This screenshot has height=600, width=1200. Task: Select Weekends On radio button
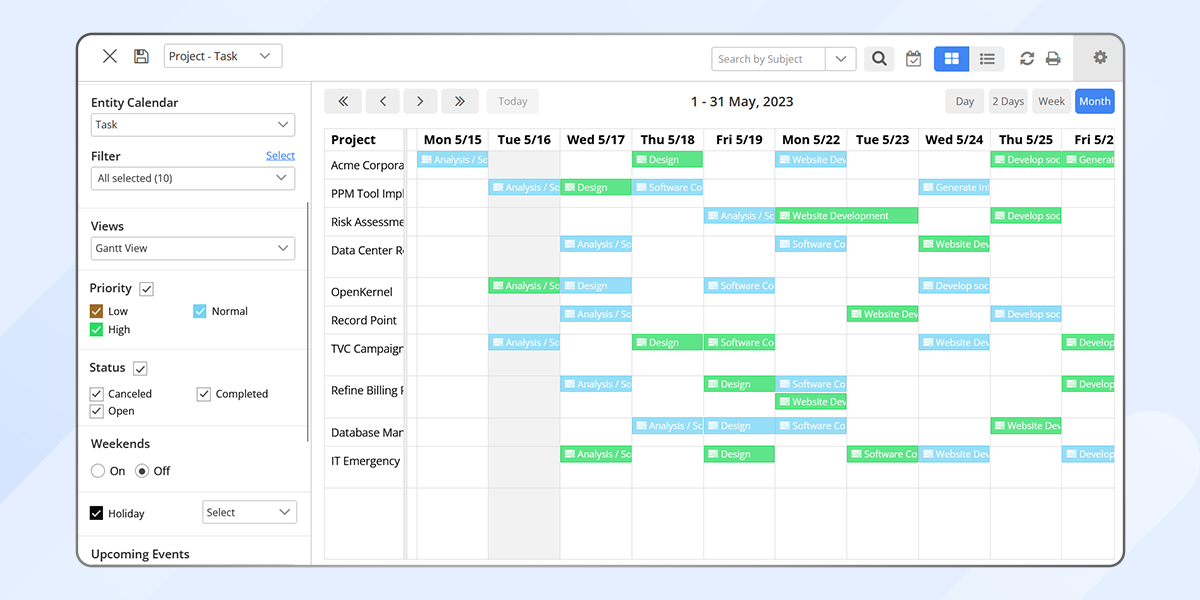tap(98, 471)
